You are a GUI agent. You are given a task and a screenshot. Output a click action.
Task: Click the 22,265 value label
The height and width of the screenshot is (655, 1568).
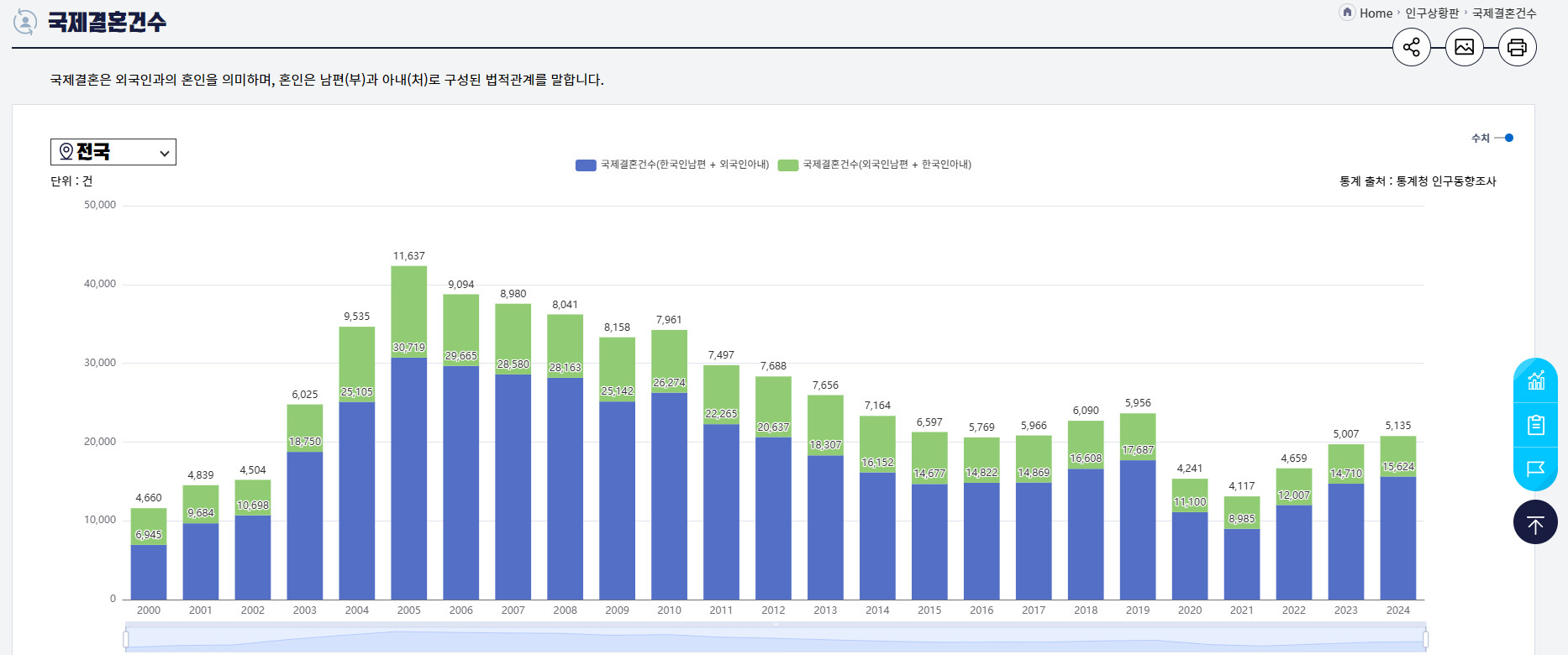(x=722, y=414)
